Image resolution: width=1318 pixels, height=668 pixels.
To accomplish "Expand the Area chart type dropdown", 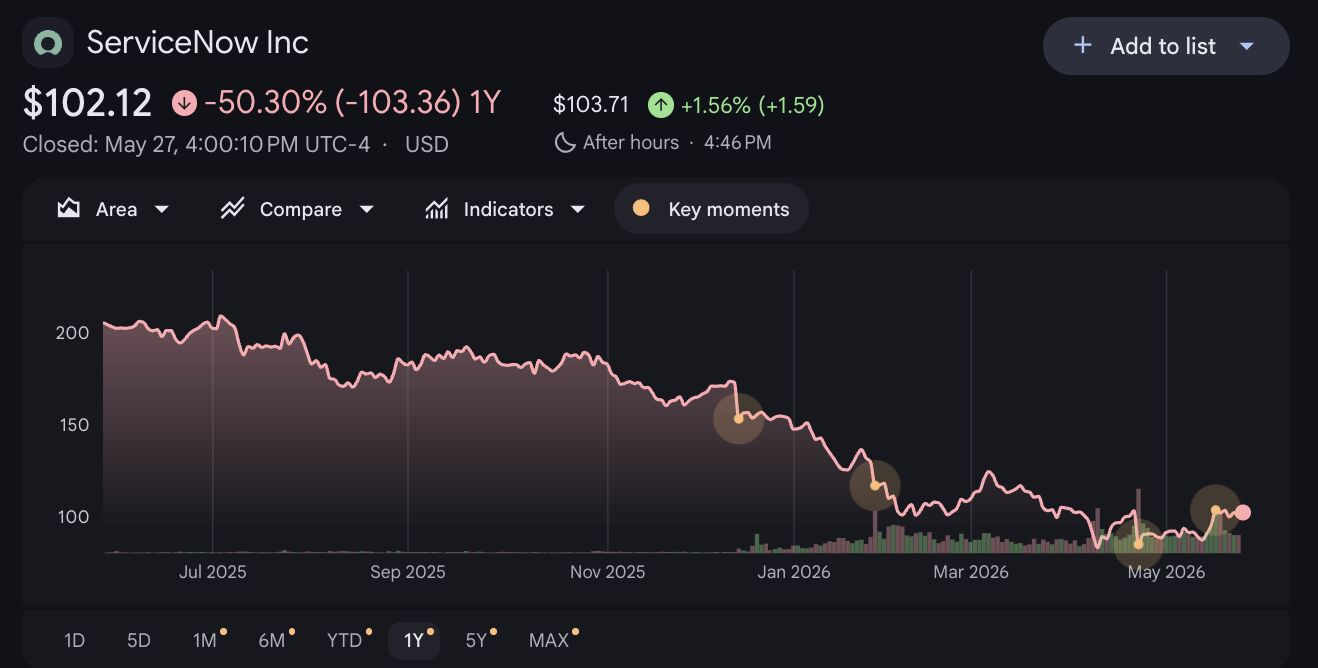I will [162, 209].
